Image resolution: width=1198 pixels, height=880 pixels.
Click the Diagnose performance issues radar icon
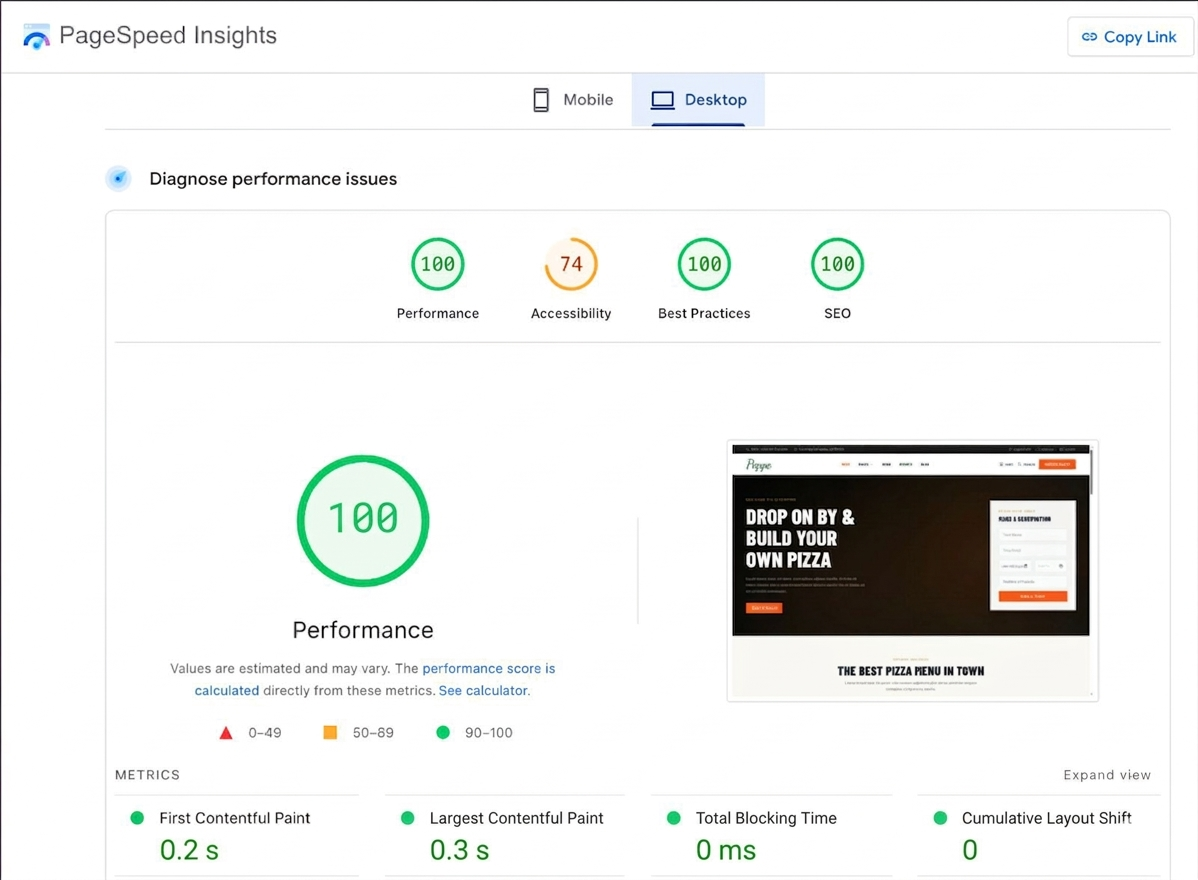click(x=118, y=179)
